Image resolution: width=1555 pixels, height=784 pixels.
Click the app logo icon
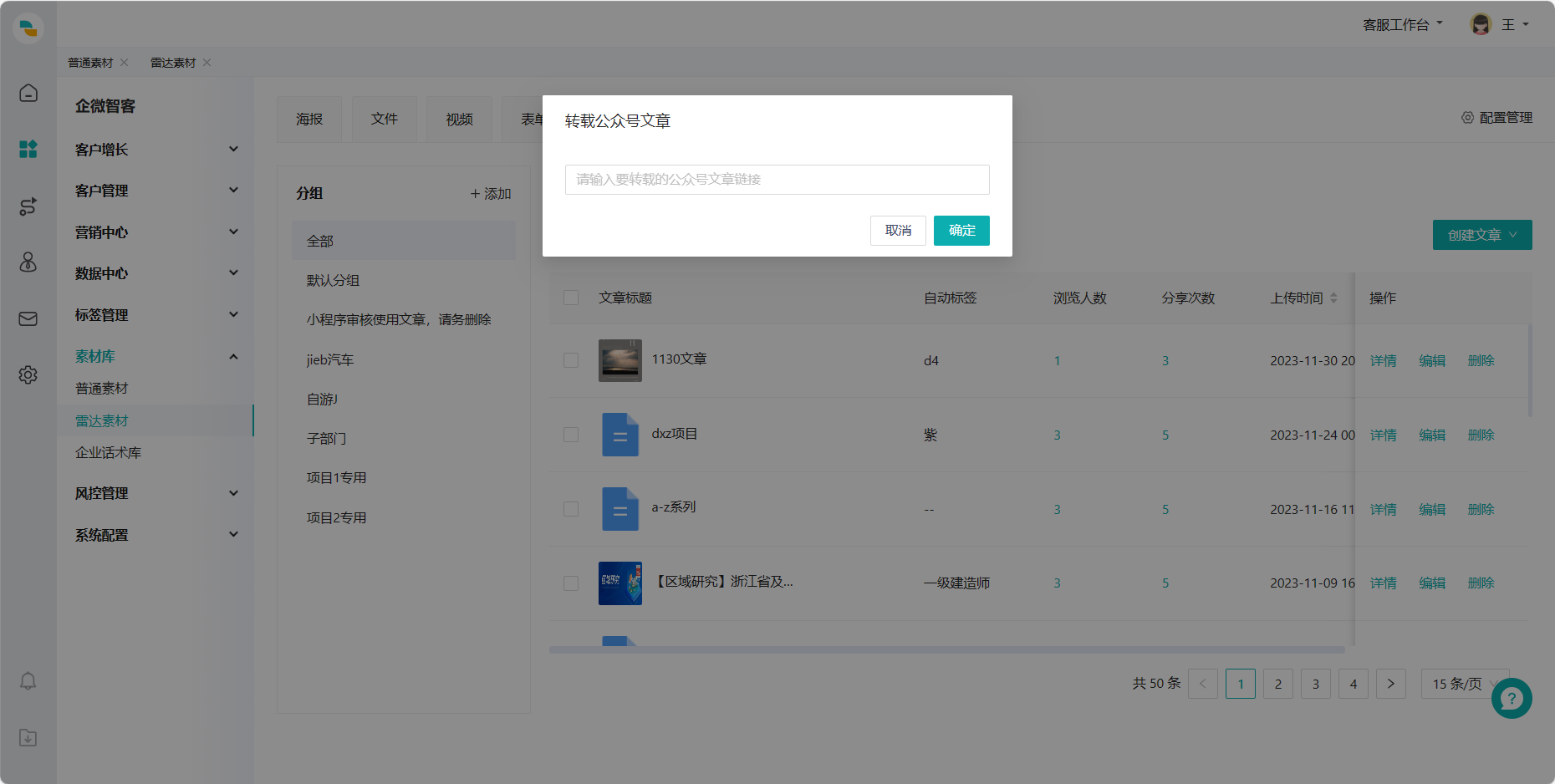pyautogui.click(x=28, y=28)
